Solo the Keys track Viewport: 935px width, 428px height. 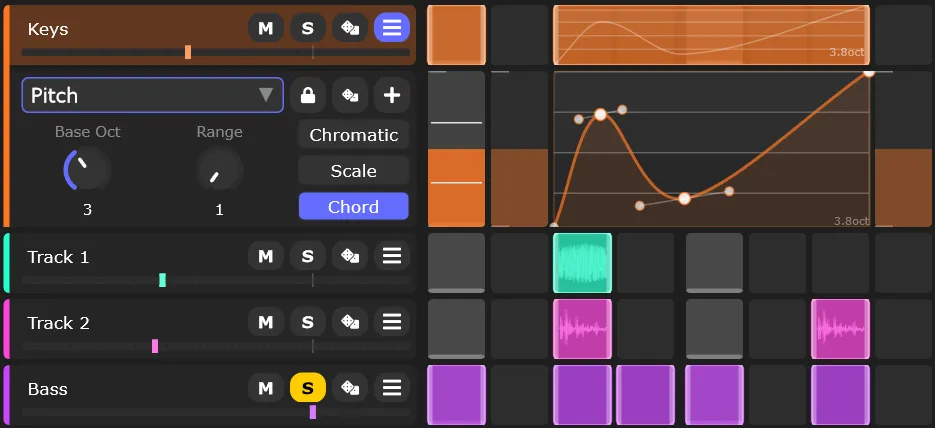point(308,28)
